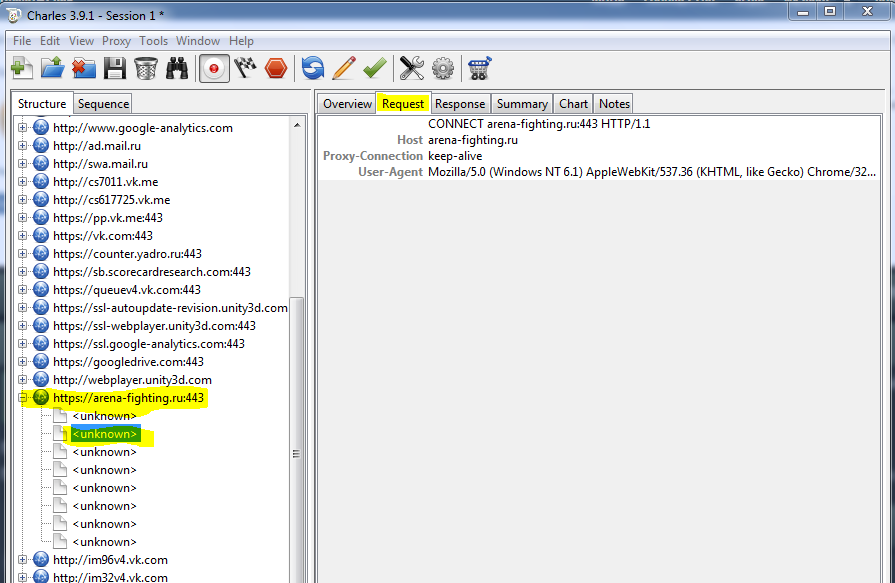Select last <unknown> request under arena-fighting.ru
This screenshot has width=895, height=583.
(x=104, y=542)
